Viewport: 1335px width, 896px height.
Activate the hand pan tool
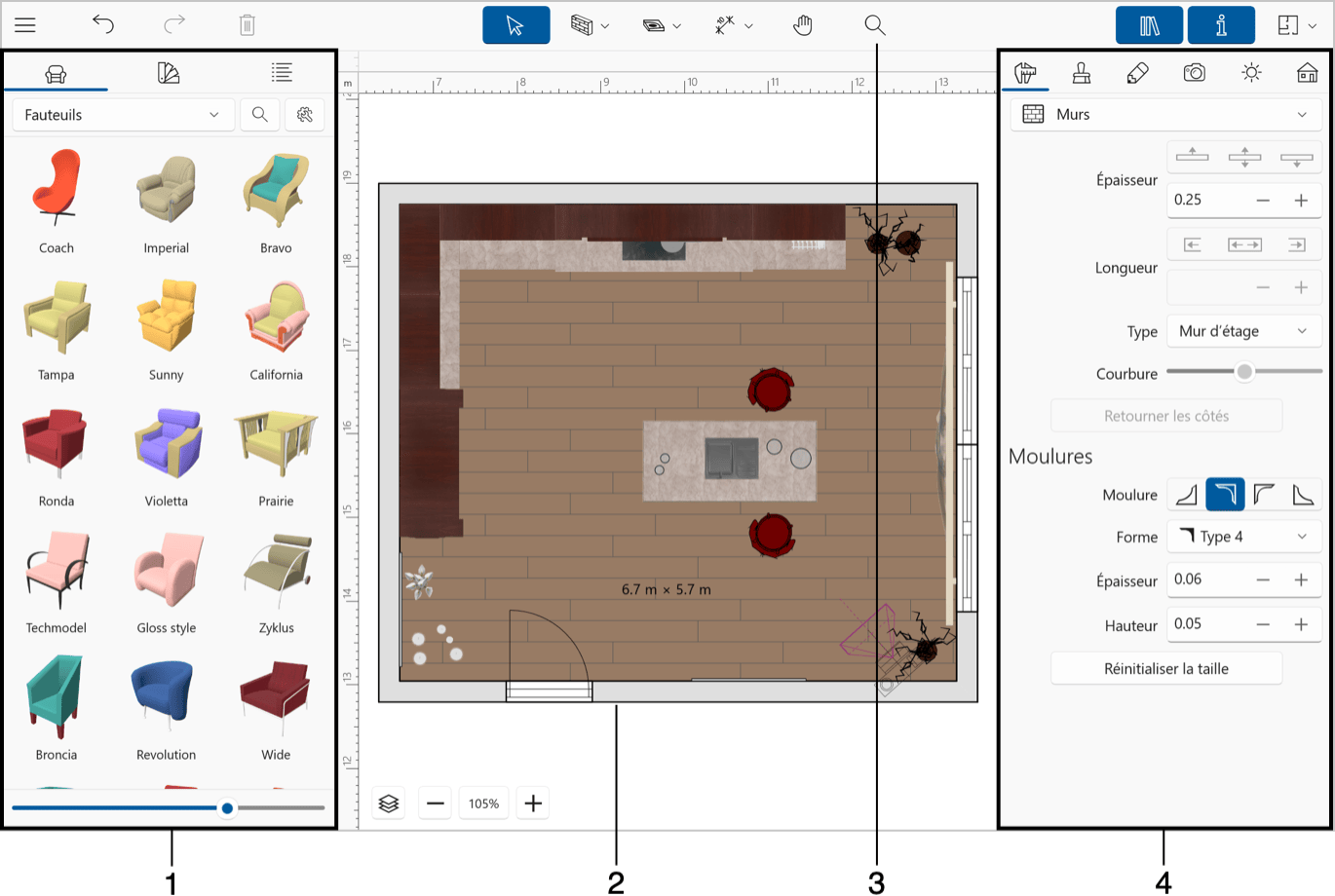[802, 25]
